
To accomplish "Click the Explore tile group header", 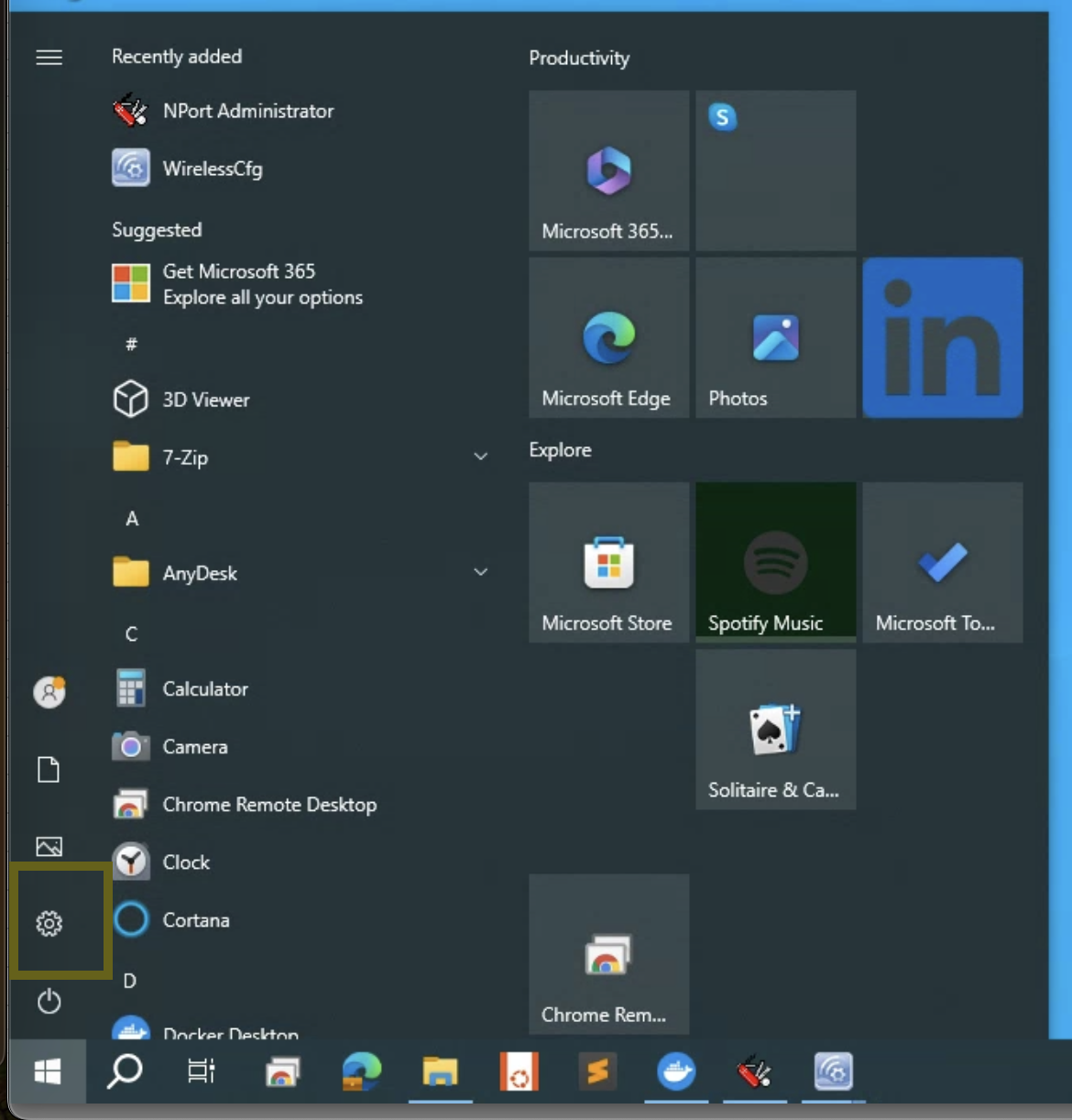I will (x=560, y=450).
